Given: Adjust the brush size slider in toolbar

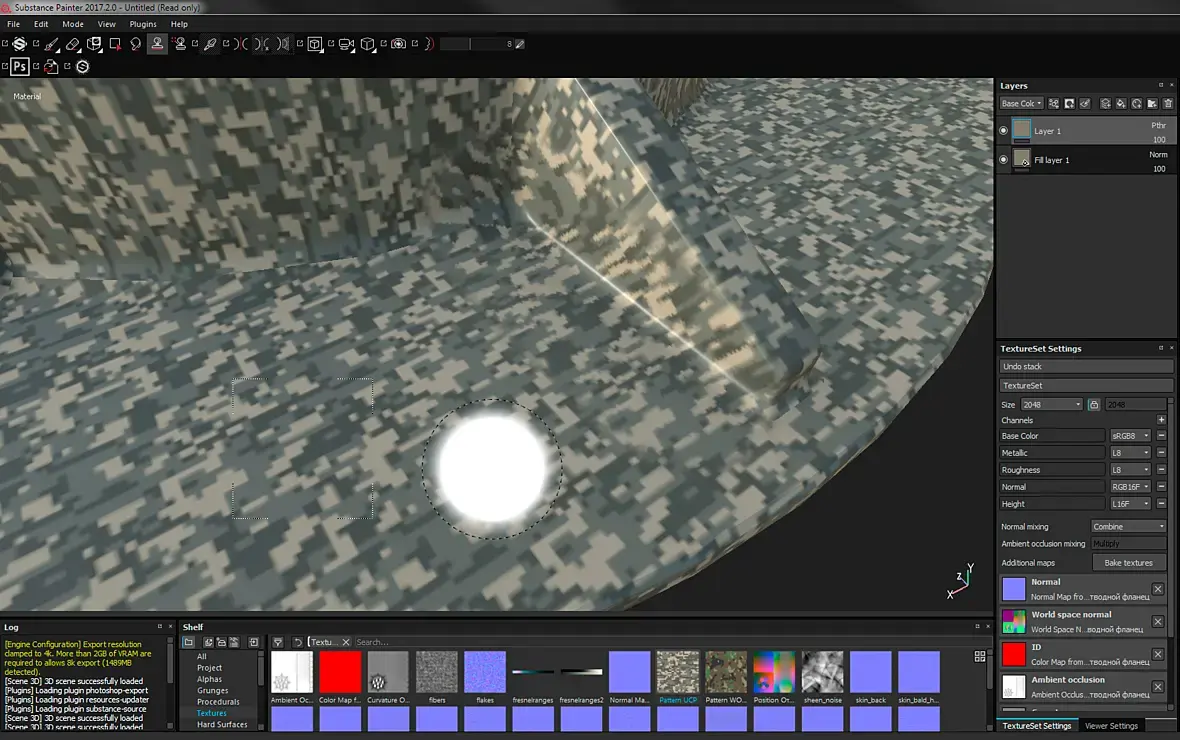Looking at the screenshot, I should coord(476,44).
